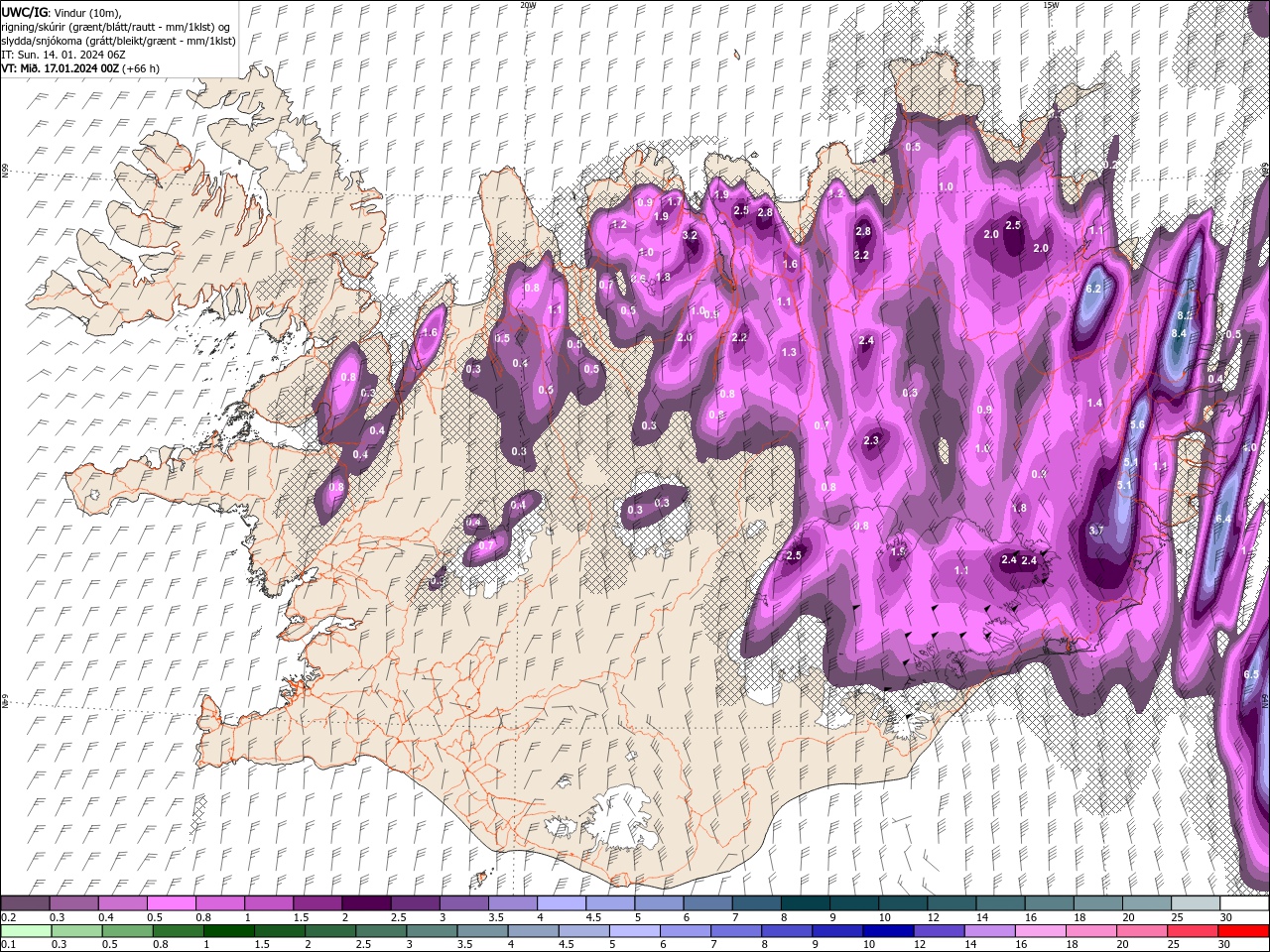Click the 8.2 snowfall value on the map
The height and width of the screenshot is (952, 1270).
pyautogui.click(x=1184, y=314)
